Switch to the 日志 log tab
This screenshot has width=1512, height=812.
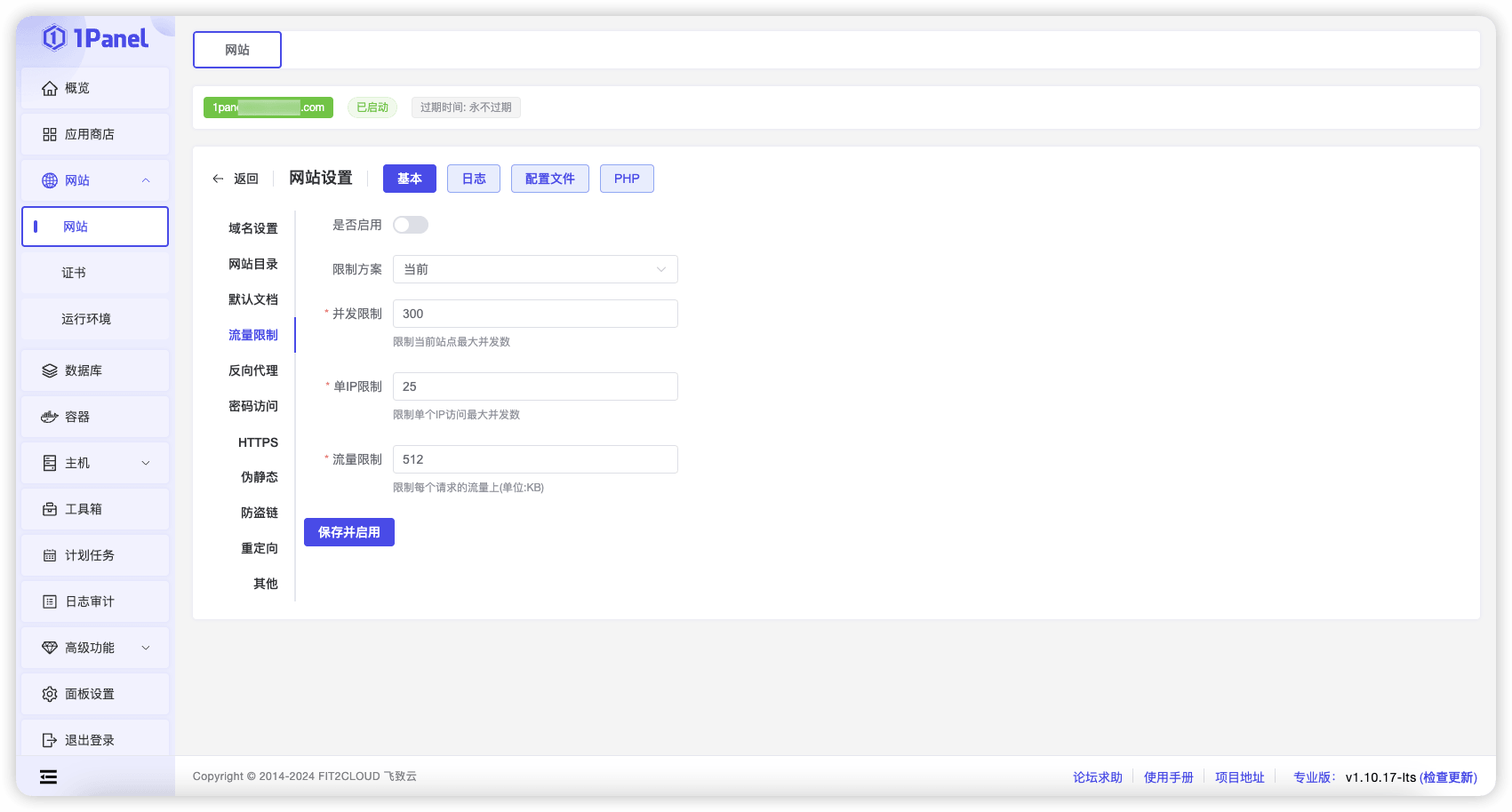point(473,179)
